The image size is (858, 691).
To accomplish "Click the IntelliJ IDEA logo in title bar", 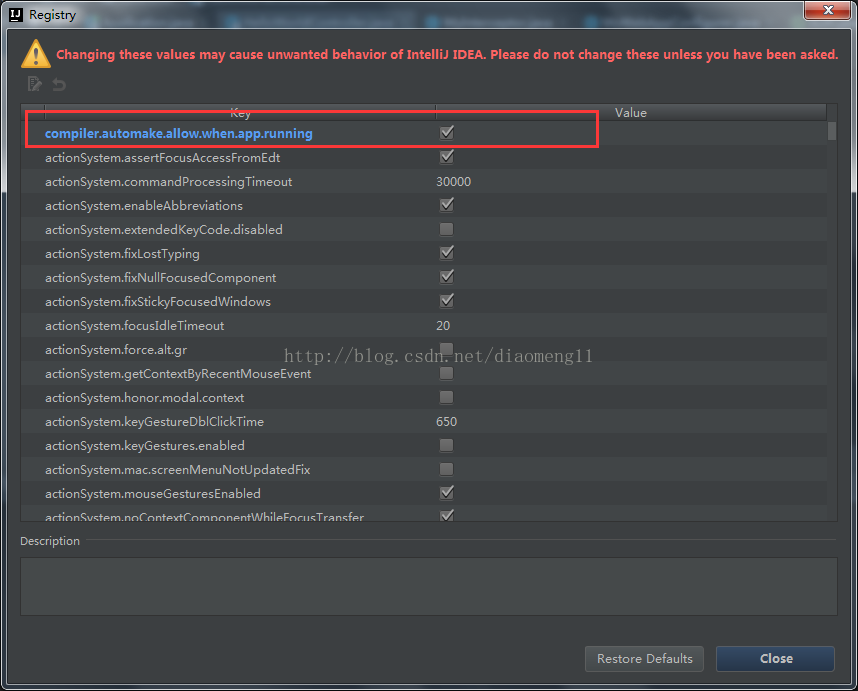I will [16, 15].
